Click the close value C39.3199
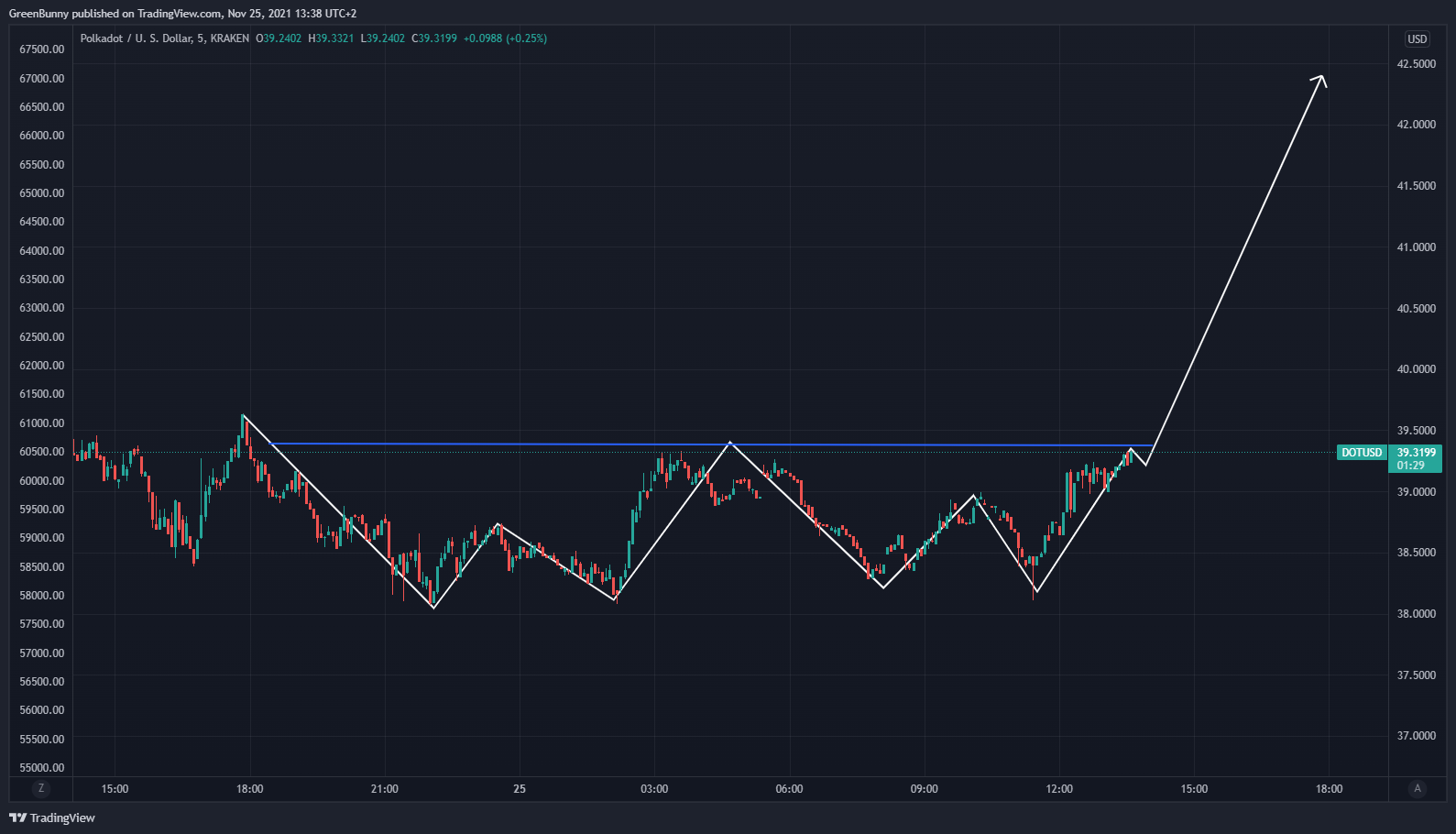Viewport: 1456px width, 834px height. (x=434, y=38)
